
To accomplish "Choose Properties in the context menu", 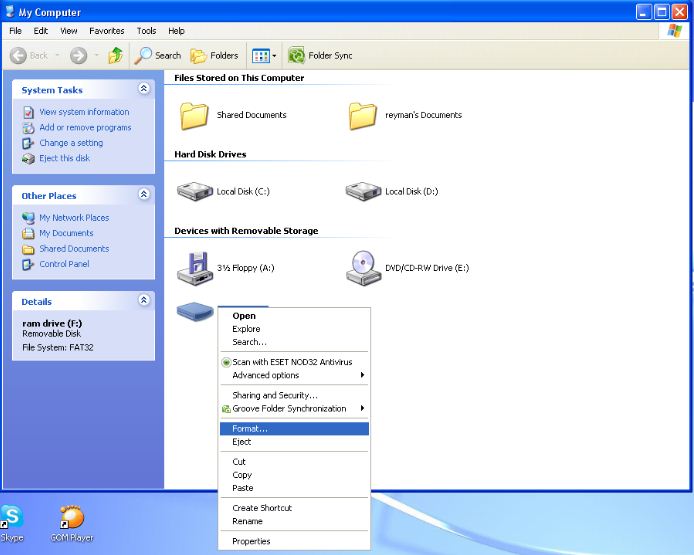I will [251, 541].
